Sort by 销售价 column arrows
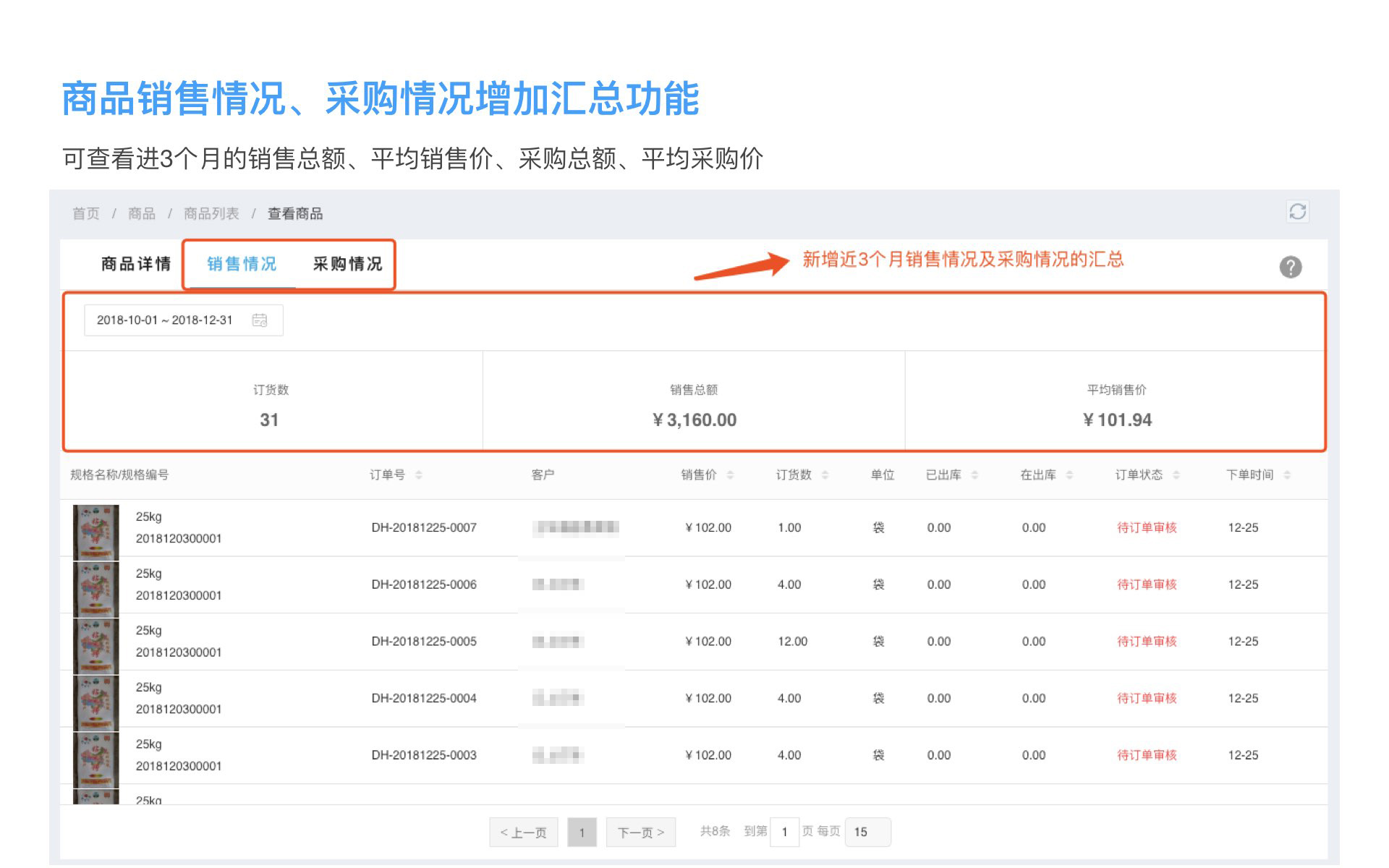This screenshot has width=1389, height=868. 730,475
